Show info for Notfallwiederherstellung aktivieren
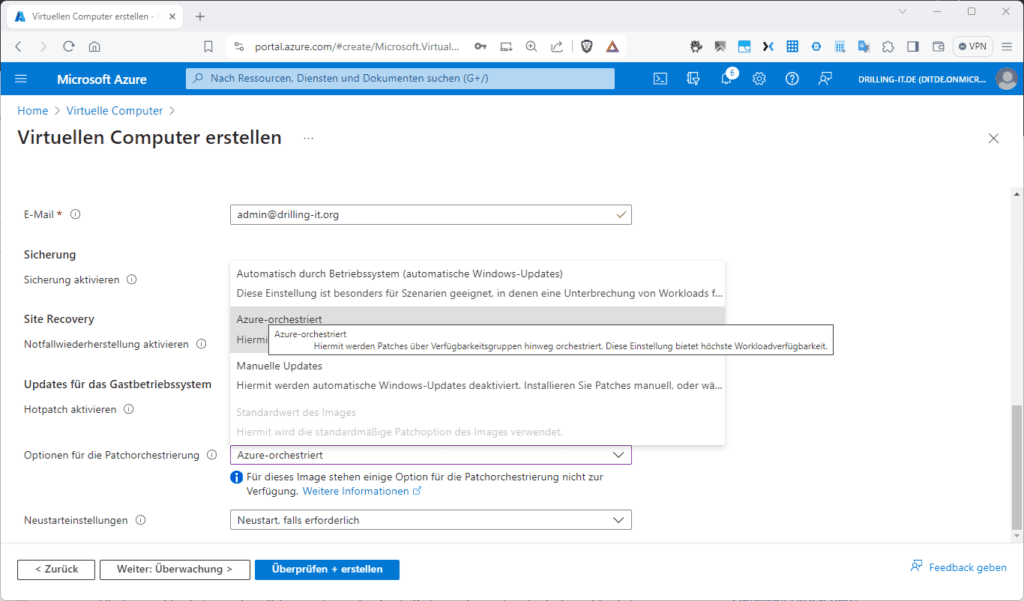The width and height of the screenshot is (1024, 601). coord(201,344)
